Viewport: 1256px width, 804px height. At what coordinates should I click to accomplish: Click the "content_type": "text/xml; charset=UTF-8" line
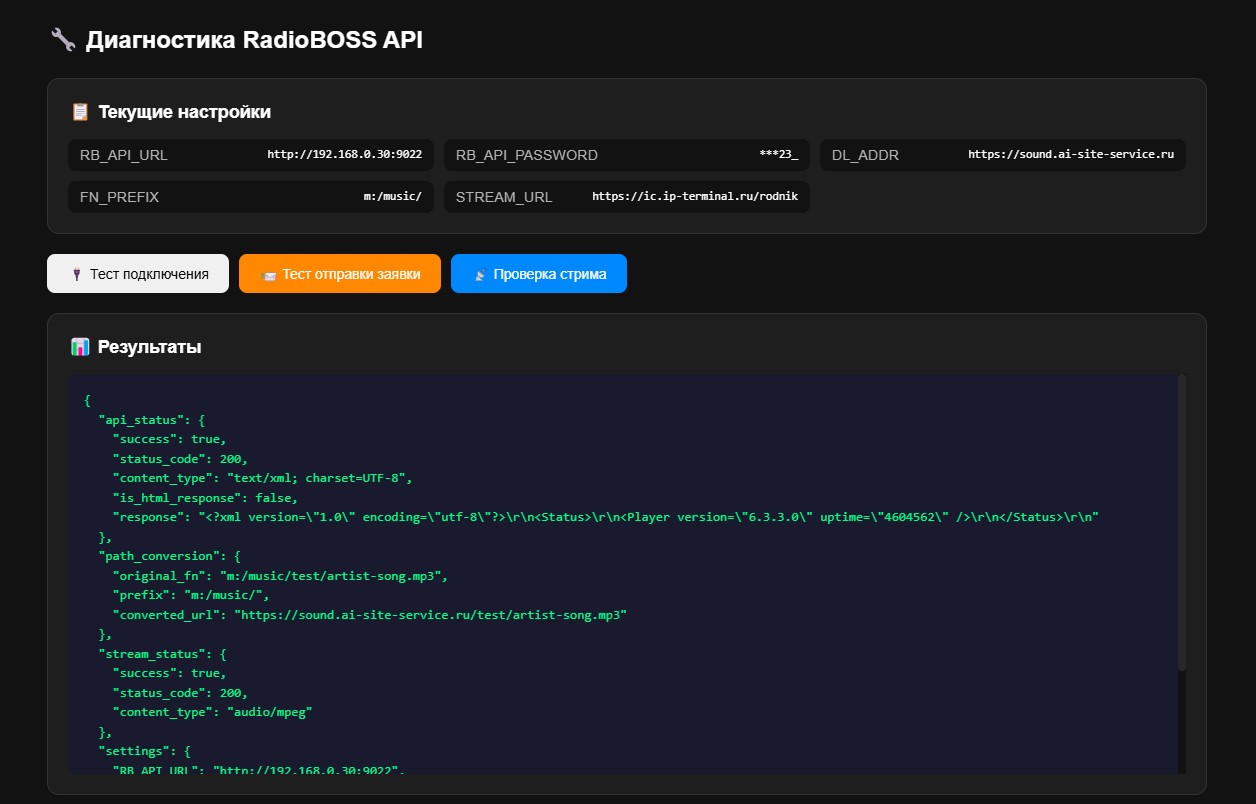pos(262,478)
